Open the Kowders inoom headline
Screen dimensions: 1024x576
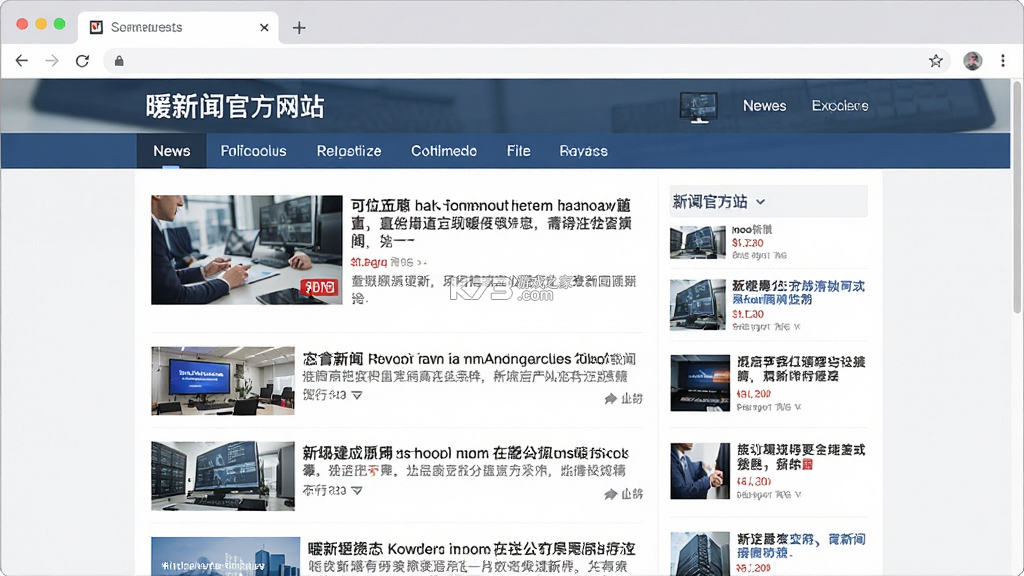click(x=472, y=548)
